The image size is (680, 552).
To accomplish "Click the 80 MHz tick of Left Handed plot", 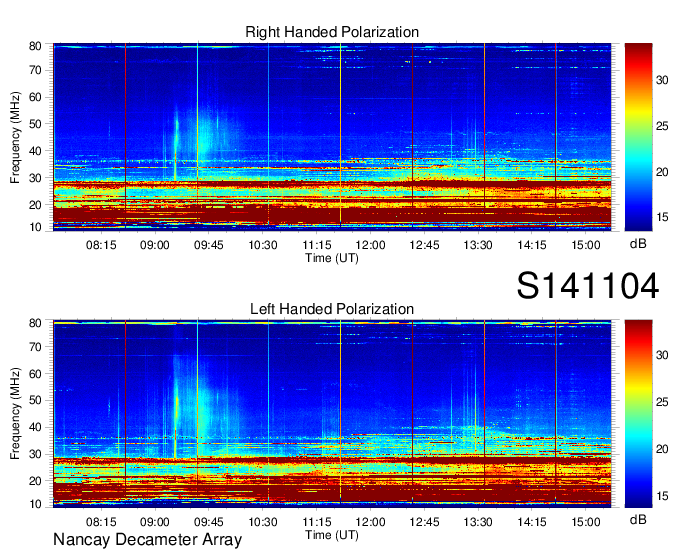I will [x=35, y=323].
